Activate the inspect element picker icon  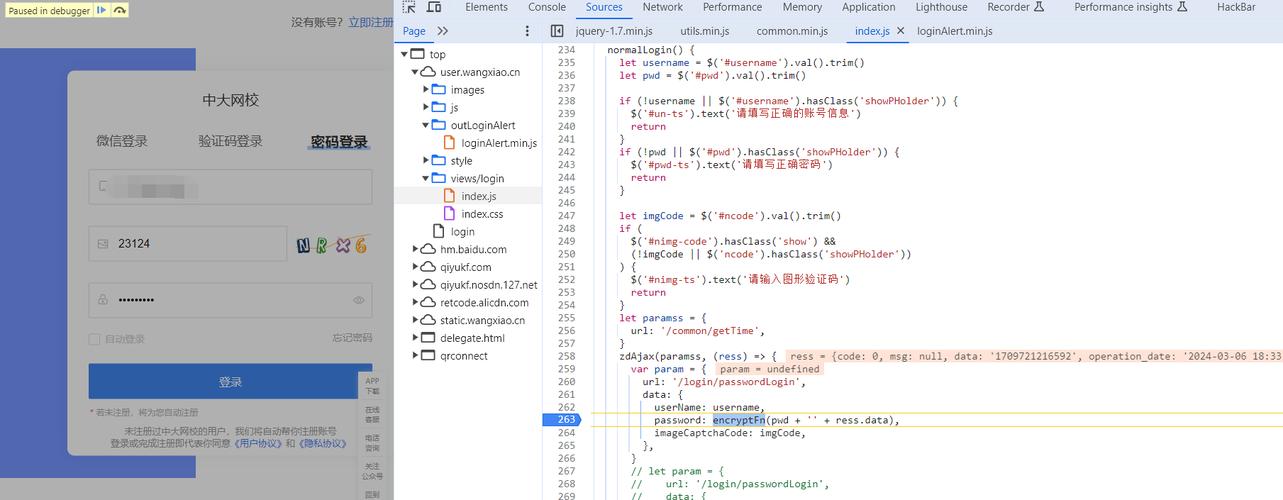(409, 7)
